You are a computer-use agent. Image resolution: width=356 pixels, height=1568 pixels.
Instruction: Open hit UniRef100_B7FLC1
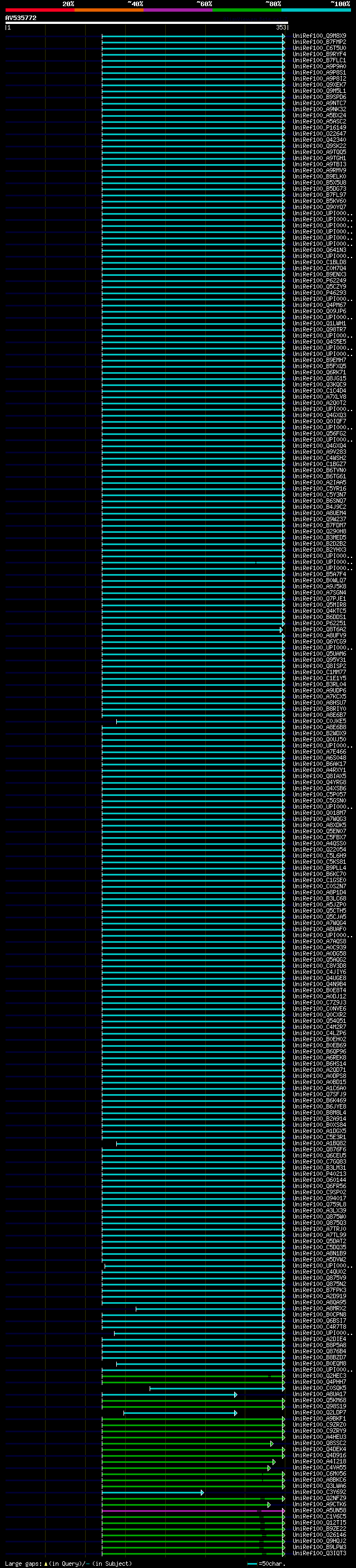tap(319, 60)
